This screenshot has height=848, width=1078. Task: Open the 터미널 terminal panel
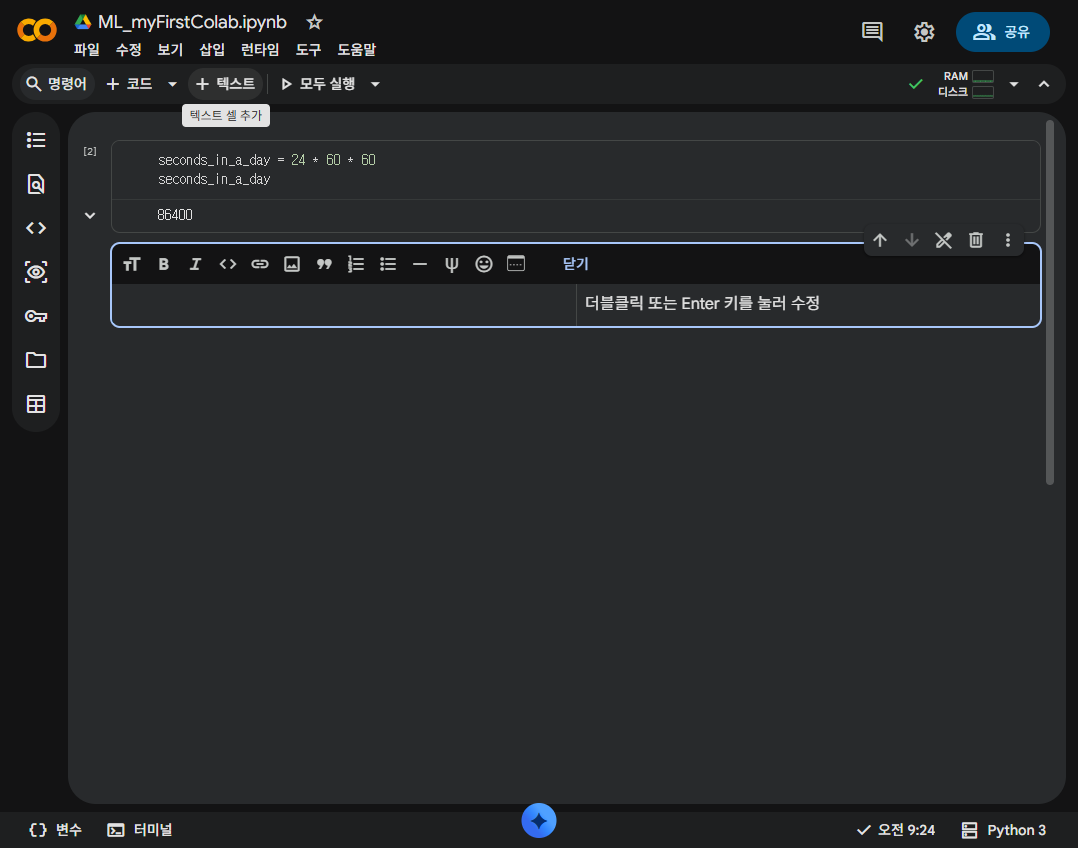click(140, 830)
